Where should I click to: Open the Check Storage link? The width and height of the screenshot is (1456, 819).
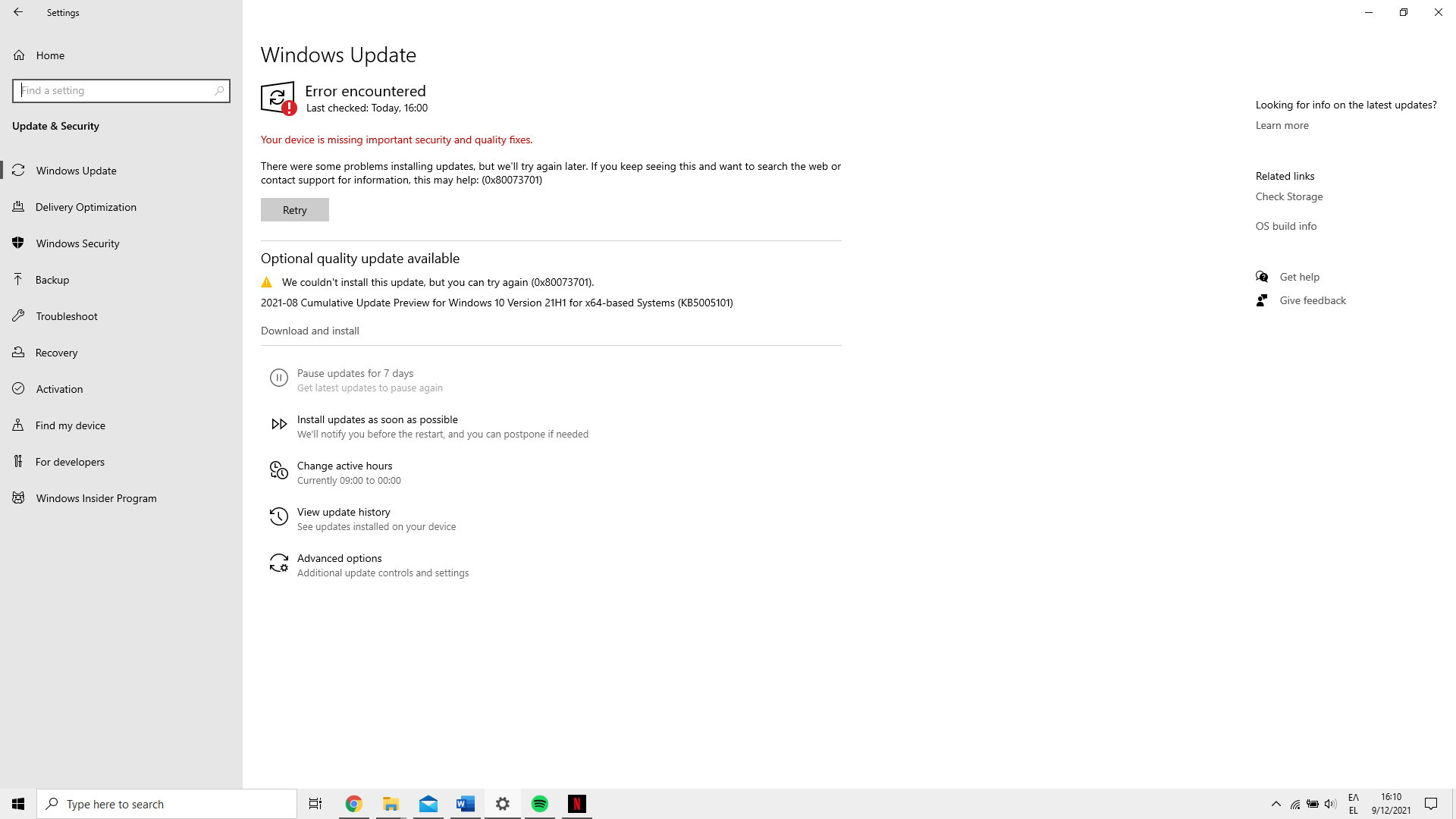tap(1289, 196)
